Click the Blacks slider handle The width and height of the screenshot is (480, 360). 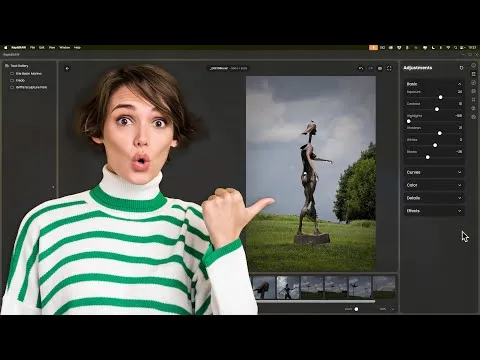428,157
